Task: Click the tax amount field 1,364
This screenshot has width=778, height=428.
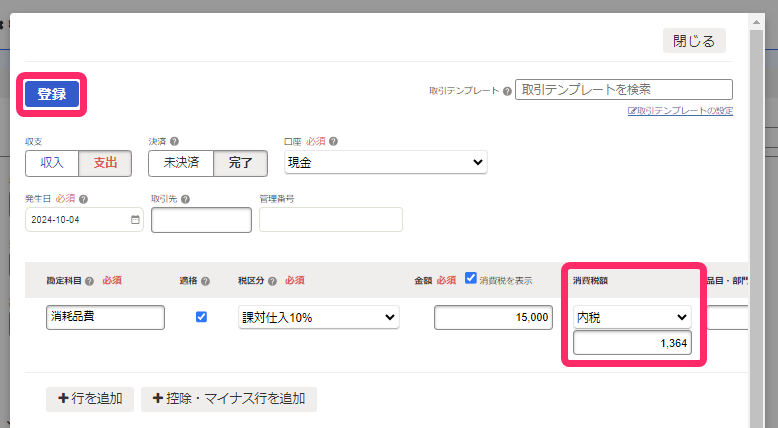Action: [632, 343]
